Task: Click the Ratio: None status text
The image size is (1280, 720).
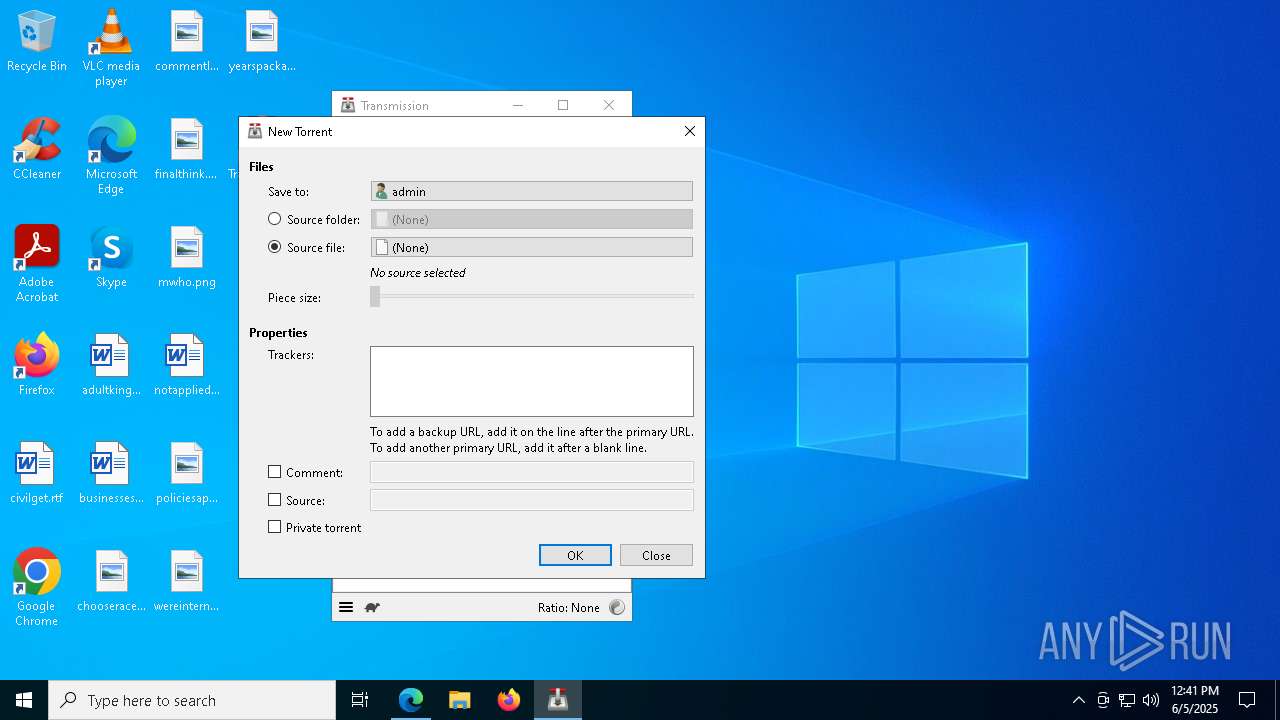Action: (568, 607)
